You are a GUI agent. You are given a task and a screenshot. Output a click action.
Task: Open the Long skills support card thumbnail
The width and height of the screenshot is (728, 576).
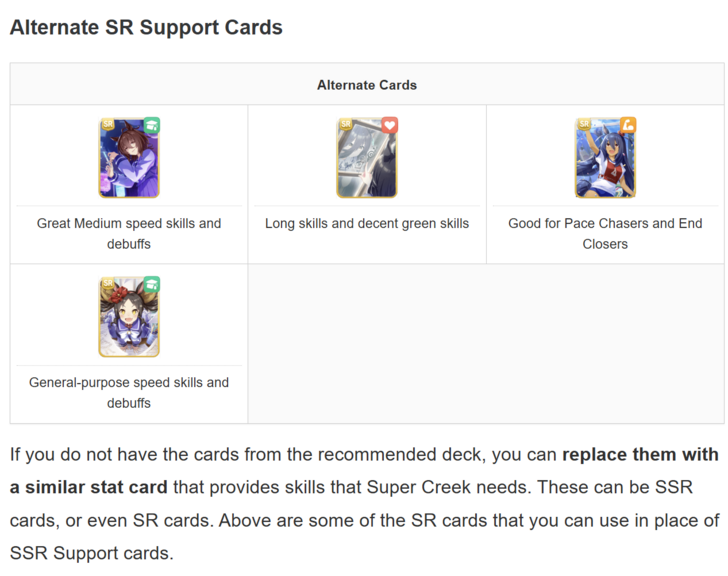click(367, 160)
